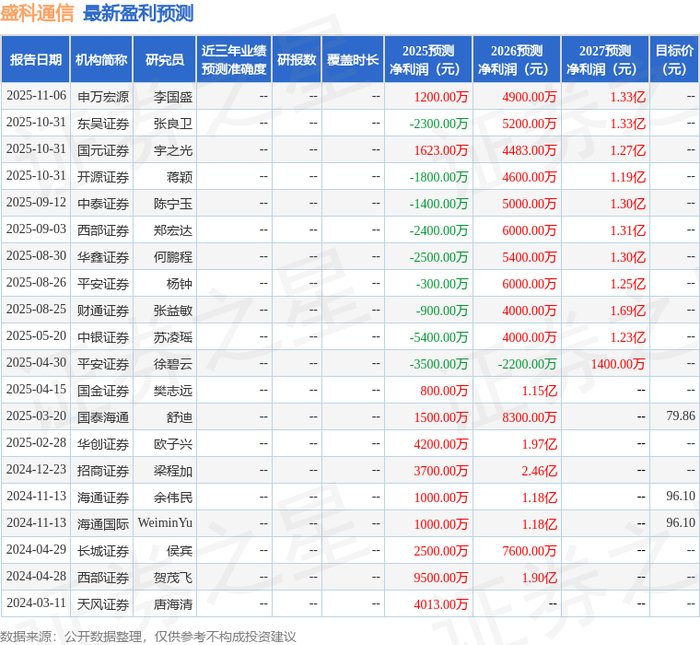Click the value -300.00万
The height and width of the screenshot is (645, 700).
[x=442, y=284]
